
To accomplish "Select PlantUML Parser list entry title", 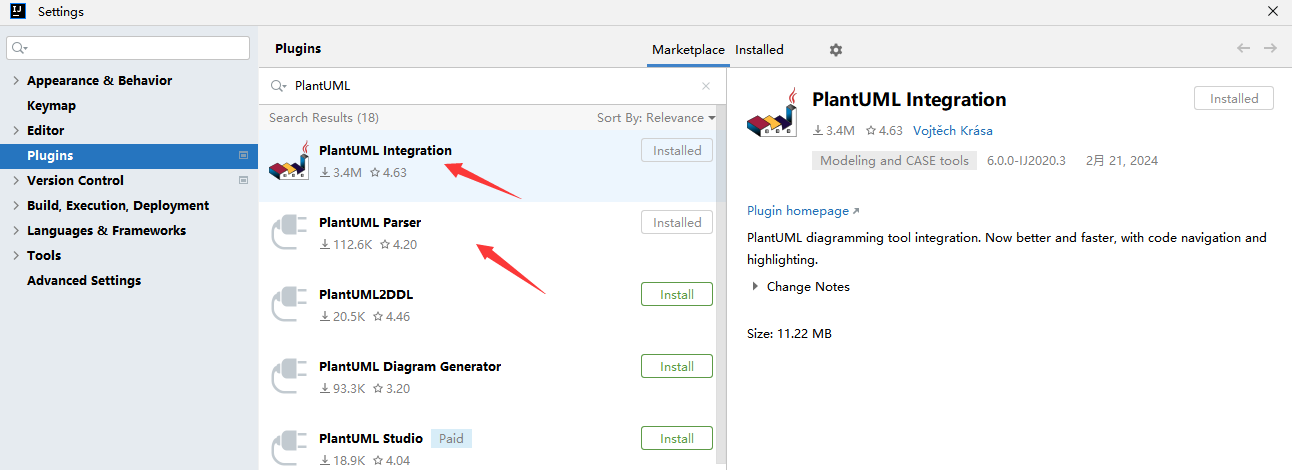I will click(x=370, y=223).
